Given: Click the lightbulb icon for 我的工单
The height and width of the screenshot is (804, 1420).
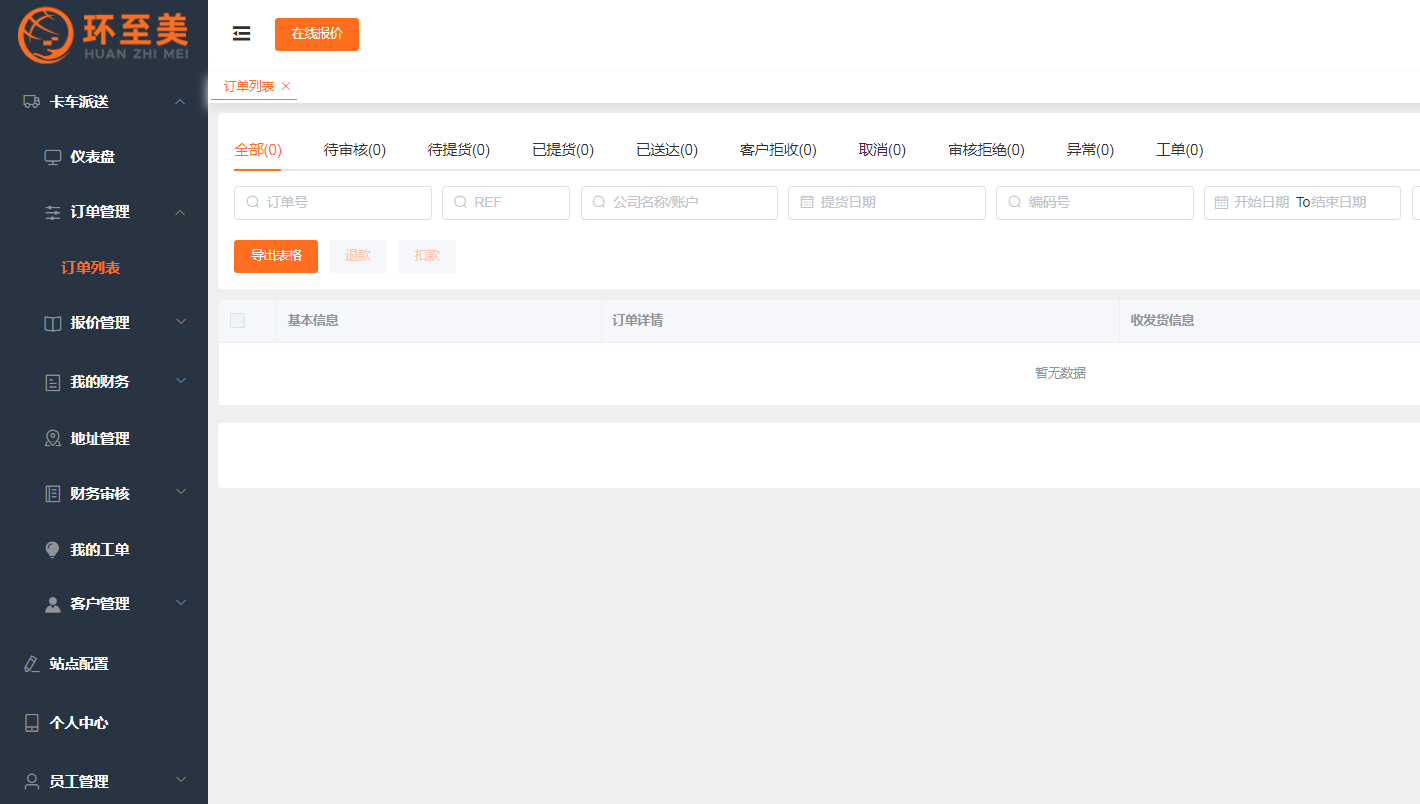Looking at the screenshot, I should (53, 549).
